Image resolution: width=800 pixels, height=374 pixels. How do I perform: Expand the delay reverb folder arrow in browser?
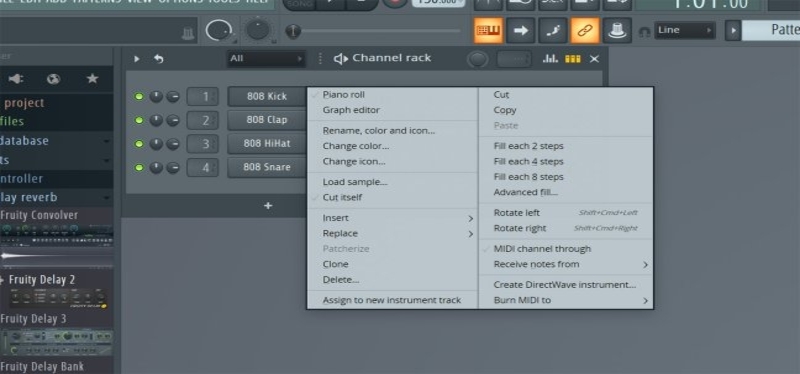click(106, 197)
